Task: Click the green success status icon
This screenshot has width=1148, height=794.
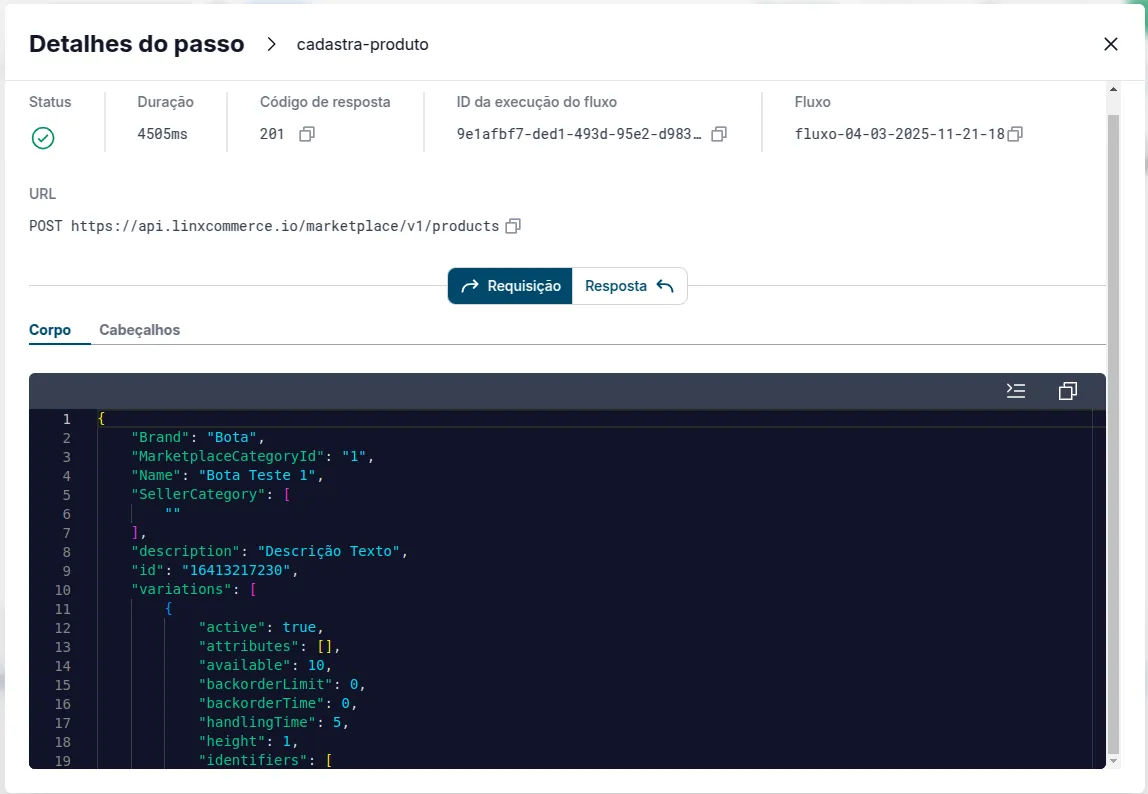Action: tap(43, 138)
